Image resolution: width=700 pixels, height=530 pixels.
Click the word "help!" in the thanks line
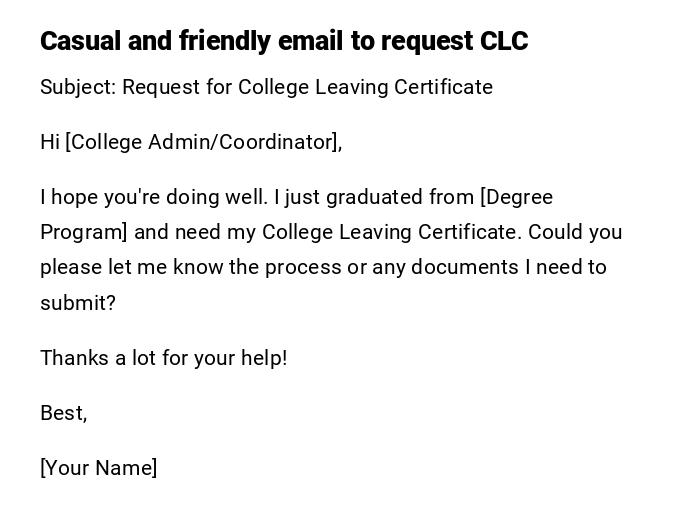pyautogui.click(x=264, y=358)
